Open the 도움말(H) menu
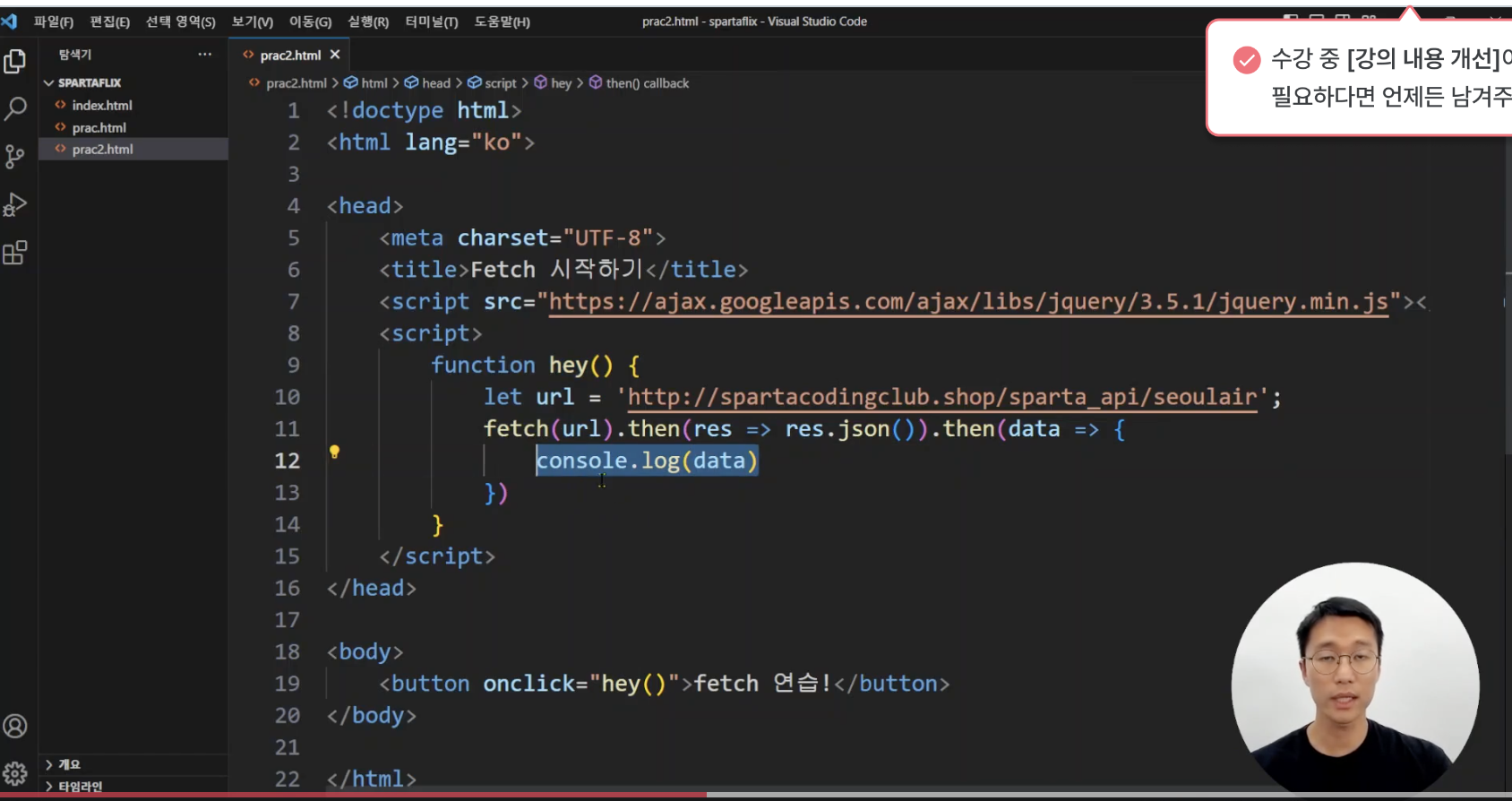Viewport: 1512px width, 801px height. pyautogui.click(x=503, y=22)
